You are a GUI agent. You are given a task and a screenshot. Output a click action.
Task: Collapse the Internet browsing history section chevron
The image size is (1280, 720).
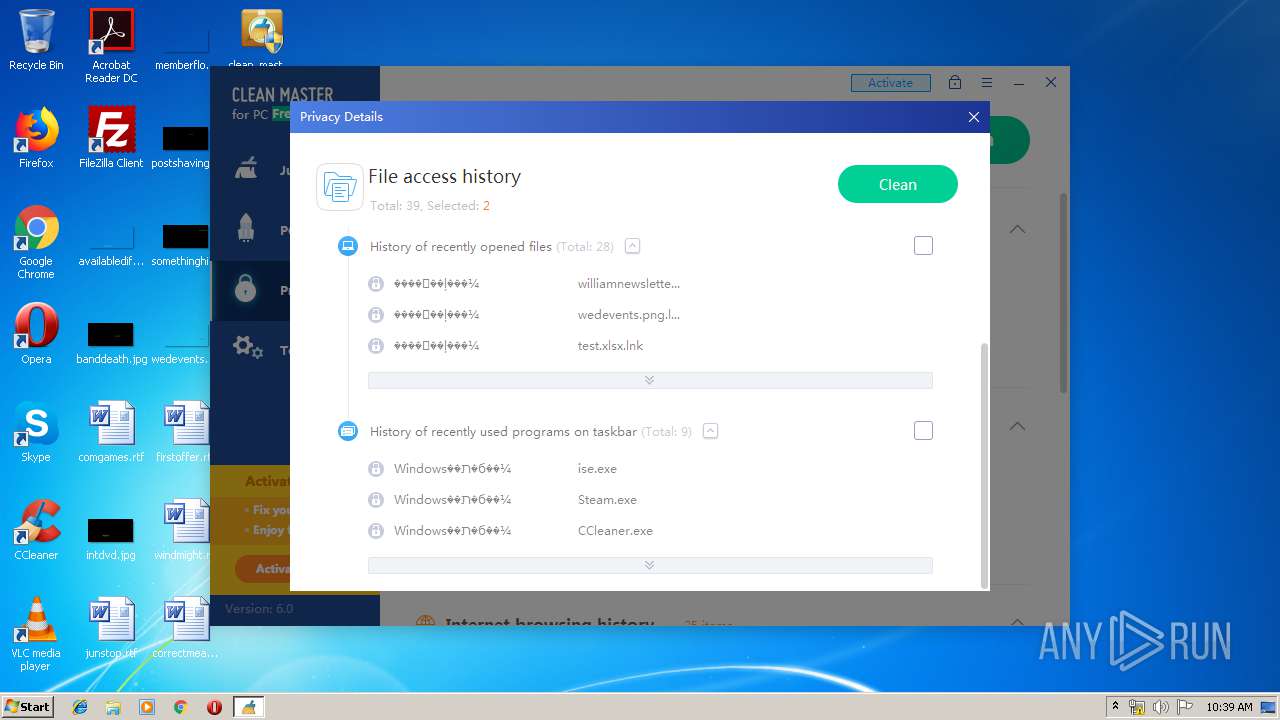tap(1017, 621)
